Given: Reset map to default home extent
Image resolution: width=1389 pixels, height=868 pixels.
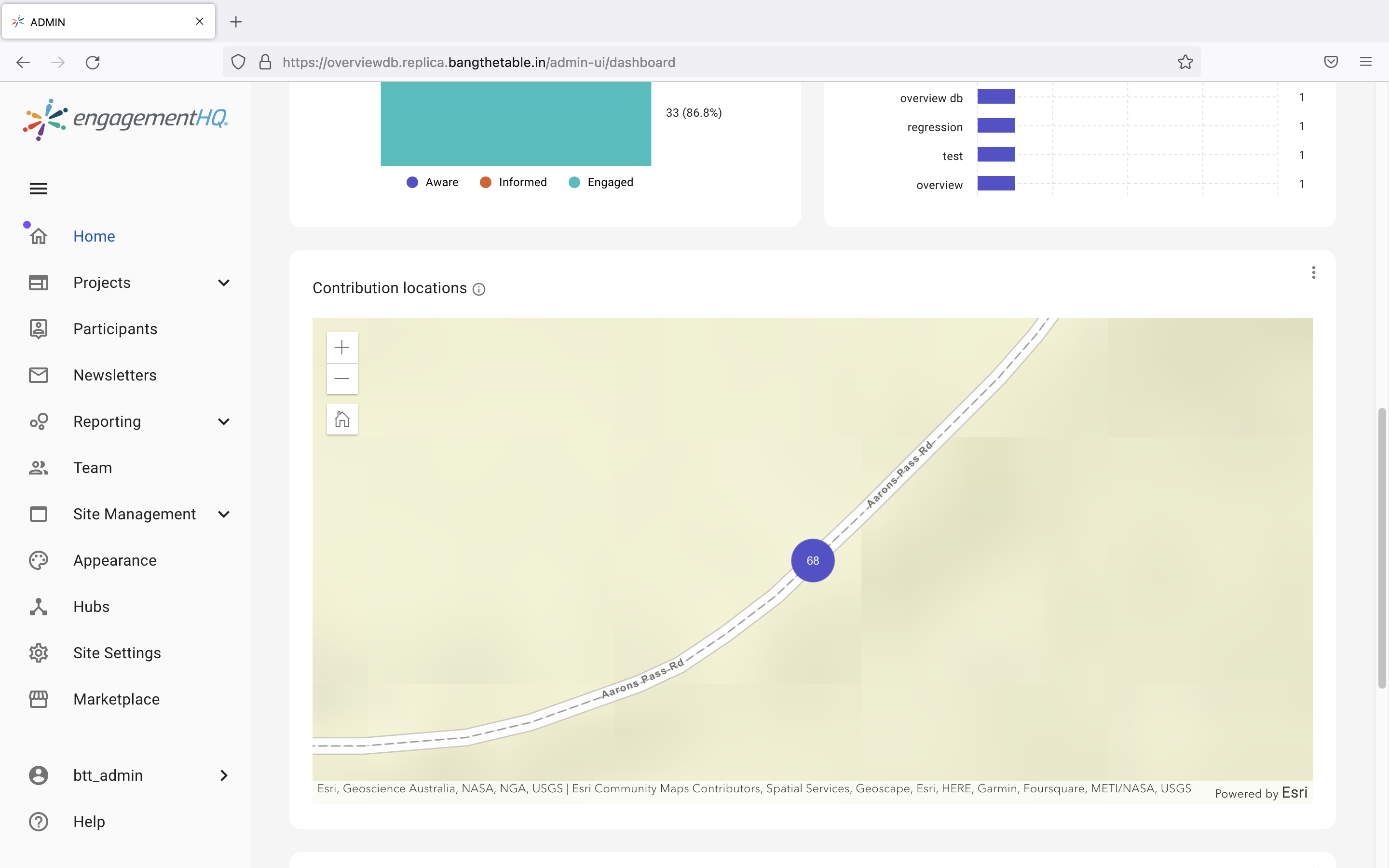Looking at the screenshot, I should [x=342, y=419].
